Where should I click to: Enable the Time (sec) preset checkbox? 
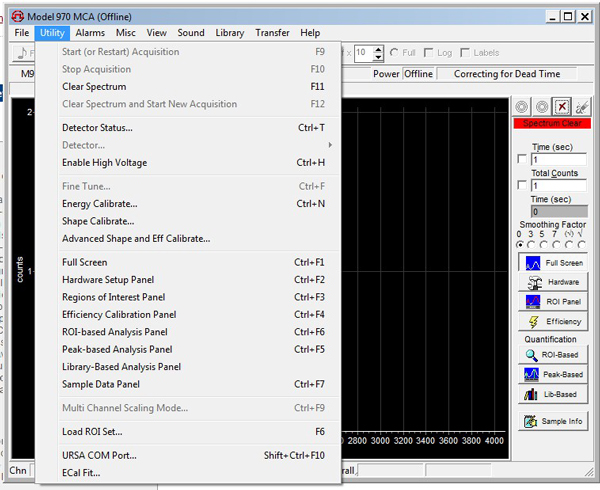point(521,160)
